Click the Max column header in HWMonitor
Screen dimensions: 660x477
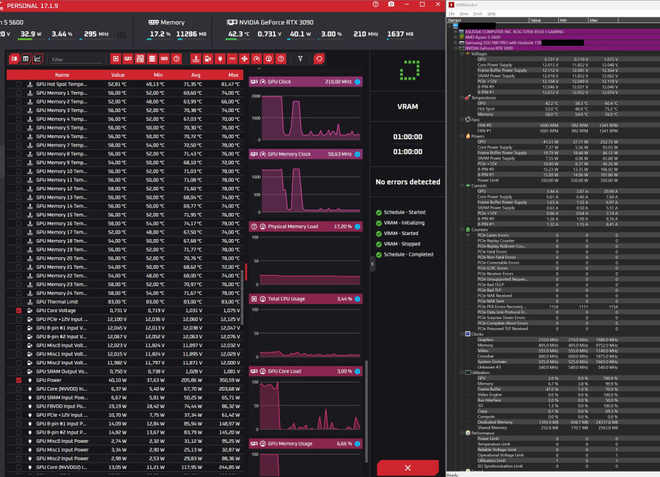603,20
